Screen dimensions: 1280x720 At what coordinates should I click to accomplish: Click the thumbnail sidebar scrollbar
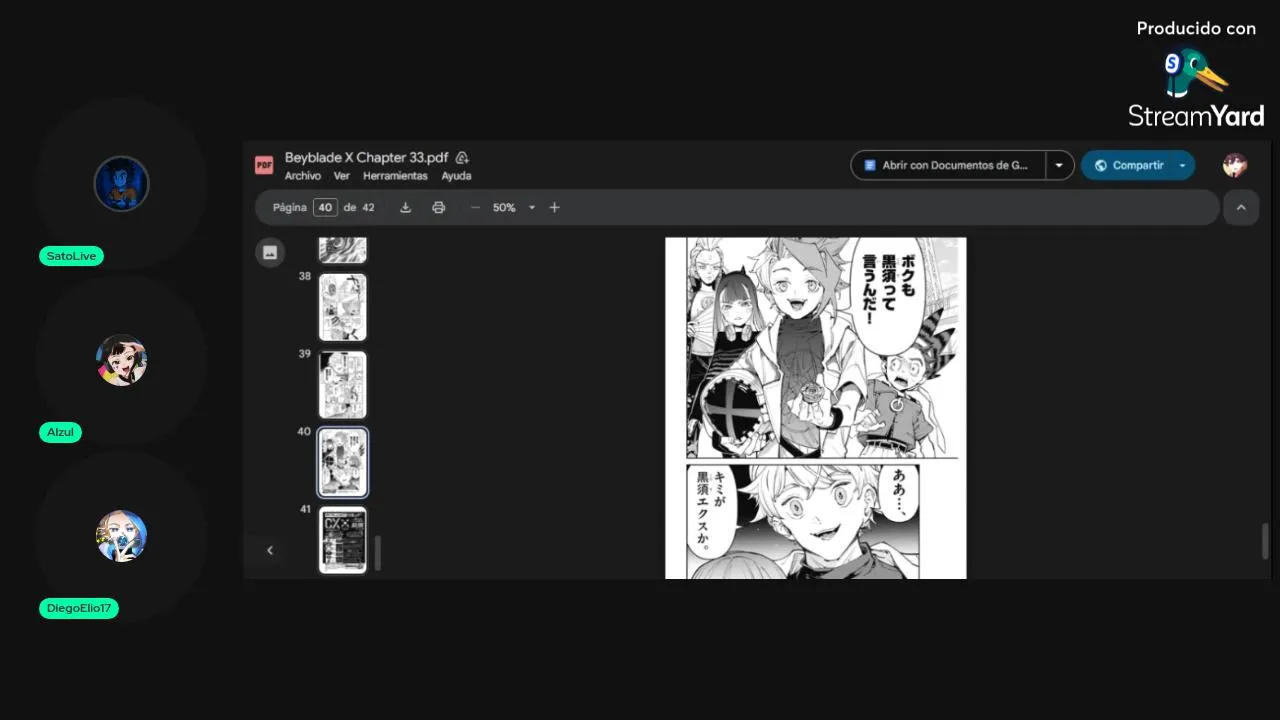coord(377,553)
